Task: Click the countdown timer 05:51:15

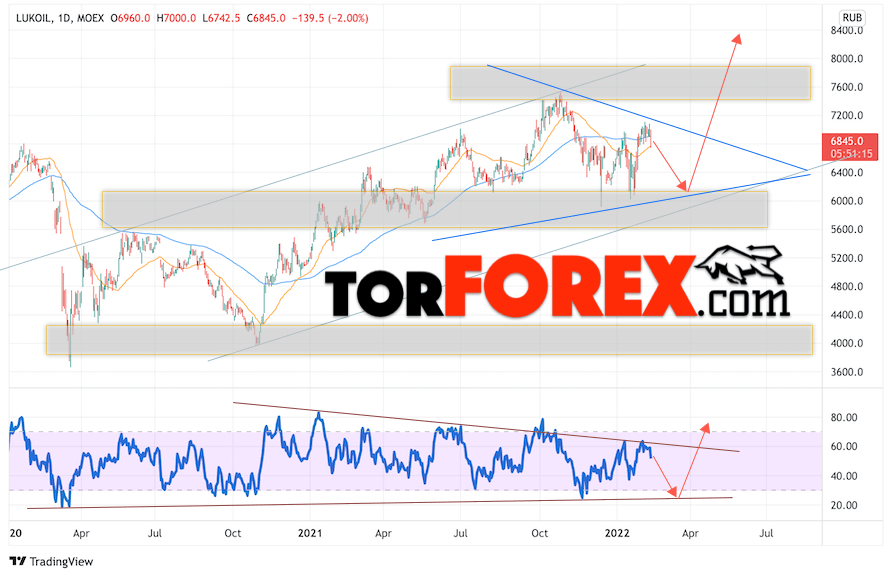Action: point(850,154)
